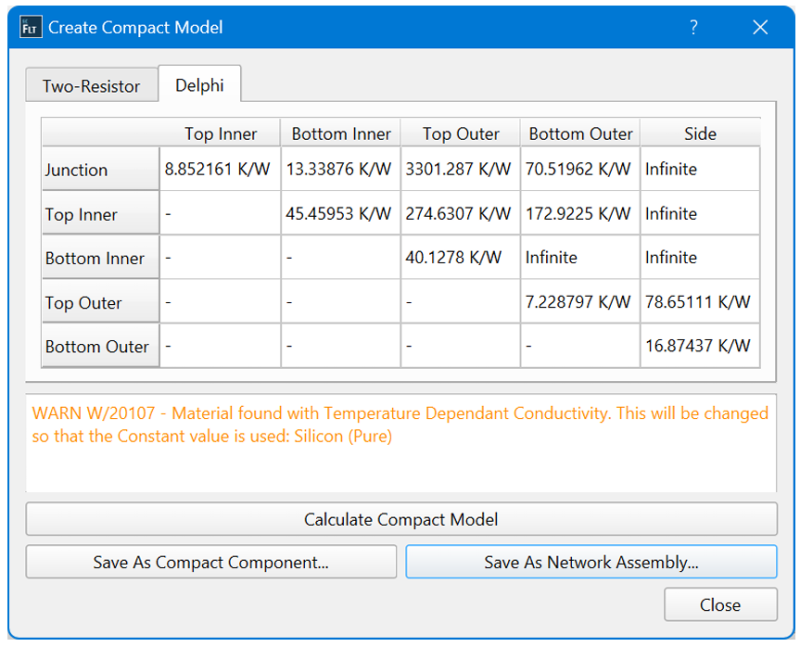Select the Side column header
800x647 pixels.
700,134
